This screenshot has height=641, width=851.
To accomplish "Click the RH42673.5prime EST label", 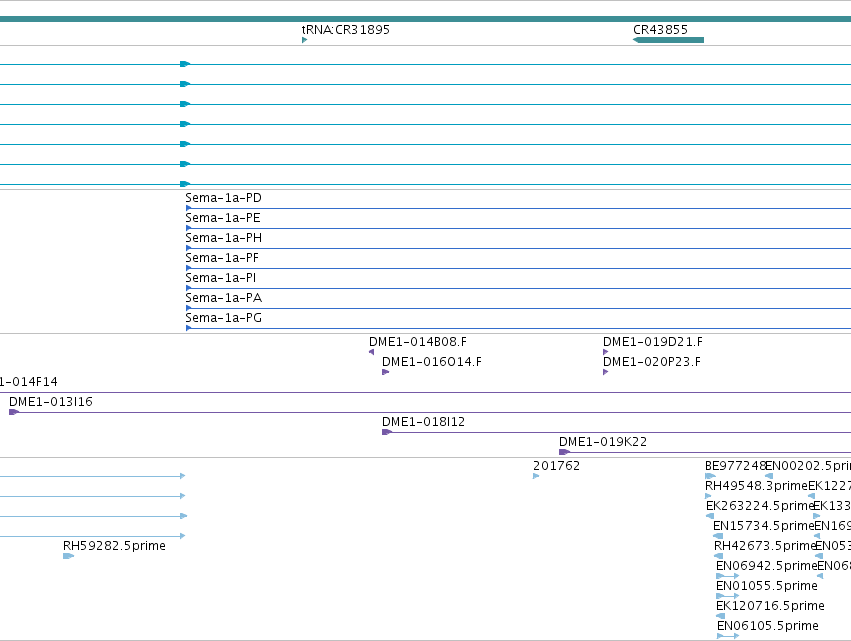I will click(x=765, y=546).
